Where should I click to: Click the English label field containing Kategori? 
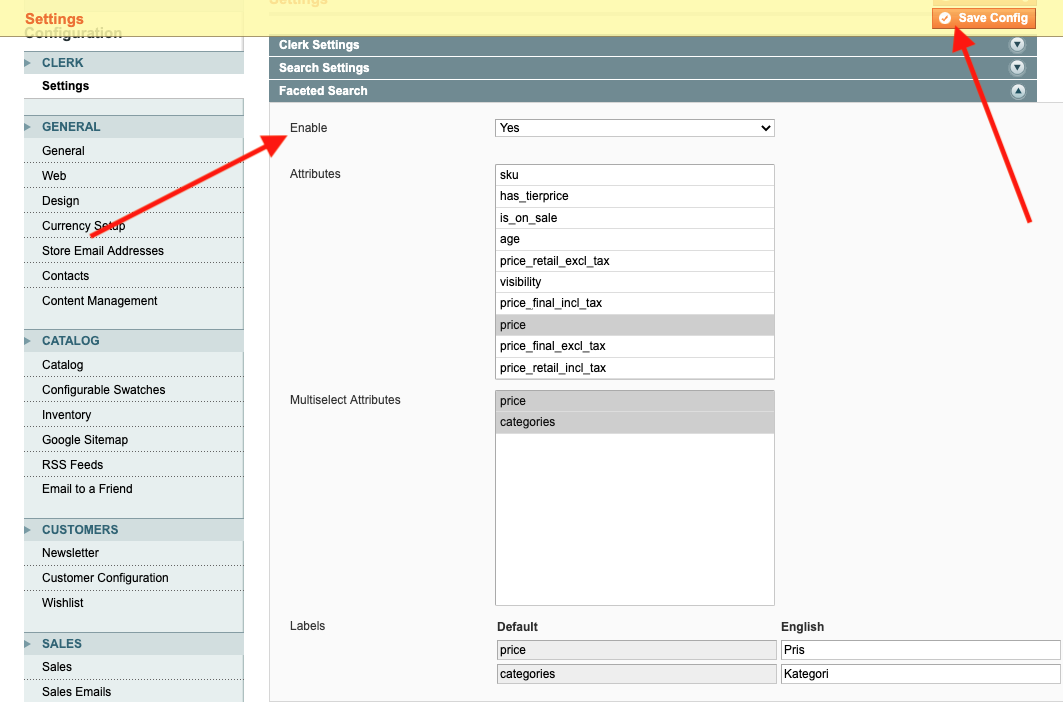[919, 674]
